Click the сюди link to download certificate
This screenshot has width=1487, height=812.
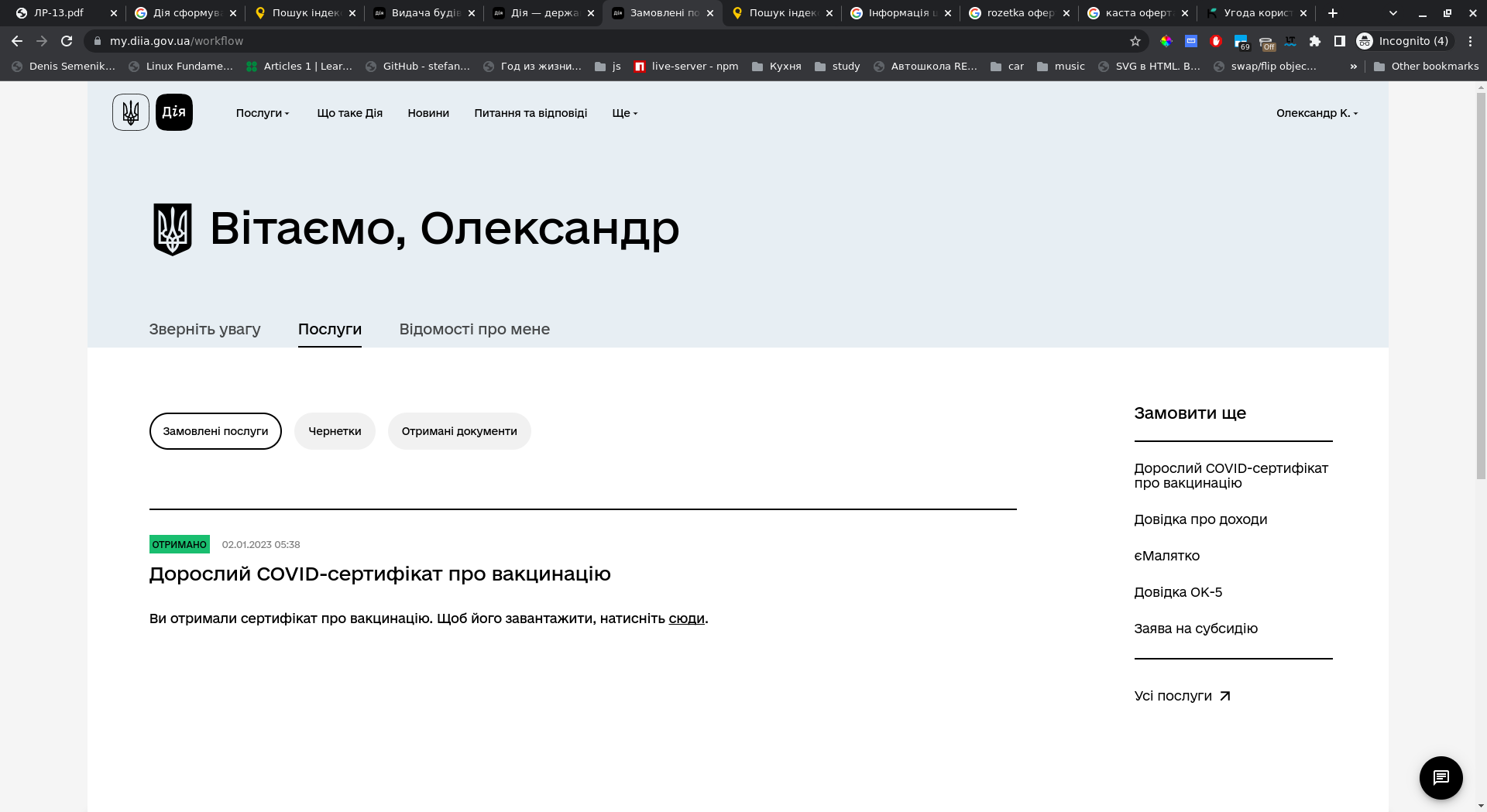[x=686, y=618]
